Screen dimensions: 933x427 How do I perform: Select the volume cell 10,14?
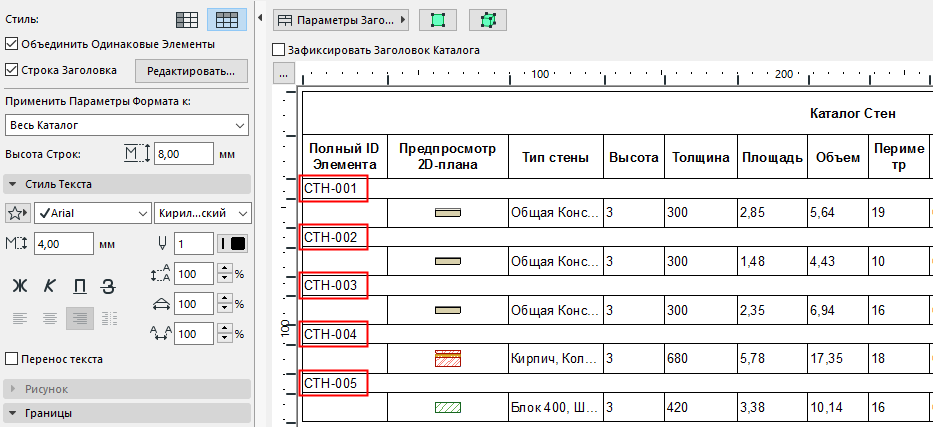click(838, 407)
